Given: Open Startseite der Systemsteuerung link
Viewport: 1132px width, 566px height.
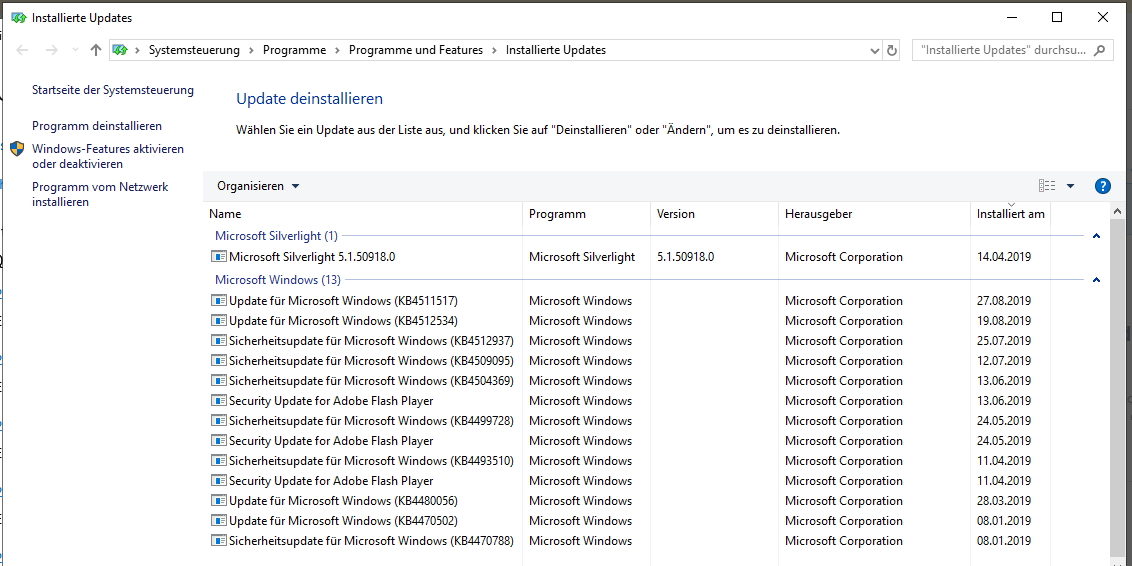Looking at the screenshot, I should [x=113, y=90].
